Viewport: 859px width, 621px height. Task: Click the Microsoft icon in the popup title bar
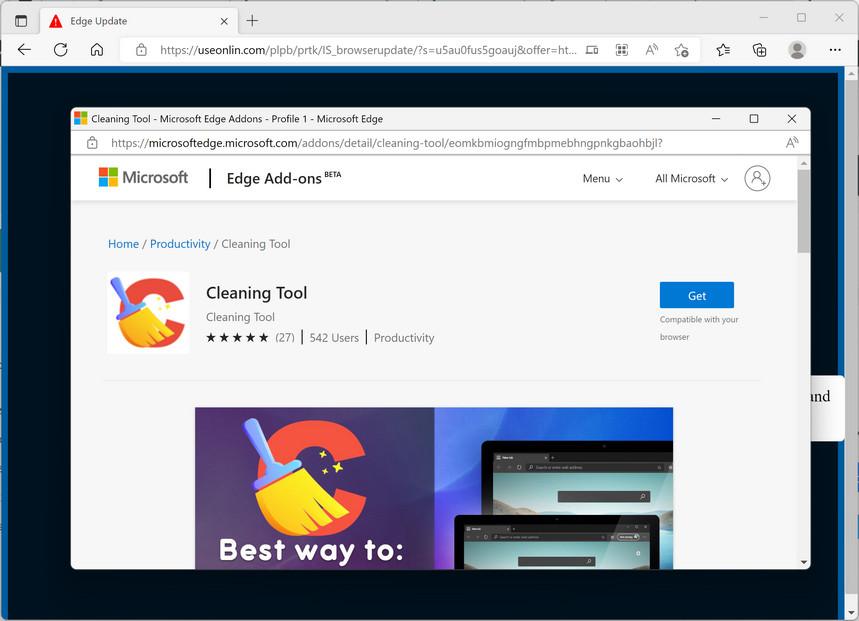81,118
